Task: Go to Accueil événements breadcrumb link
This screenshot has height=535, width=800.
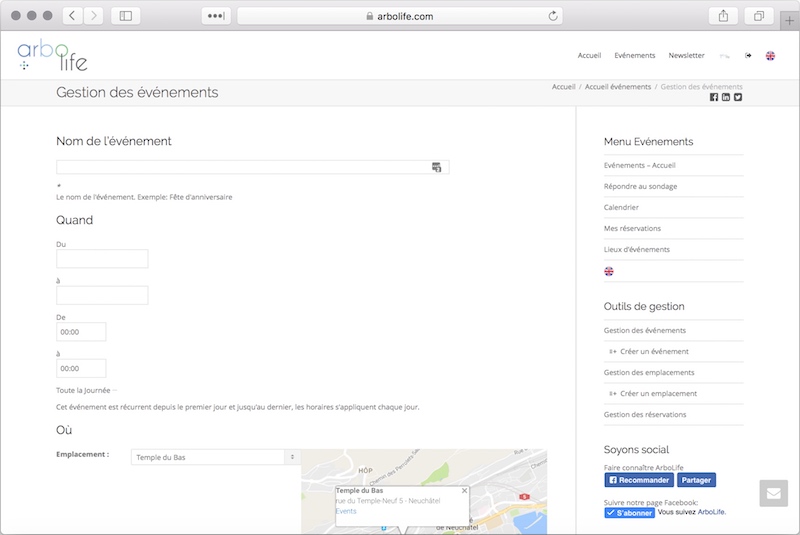Action: coord(618,87)
